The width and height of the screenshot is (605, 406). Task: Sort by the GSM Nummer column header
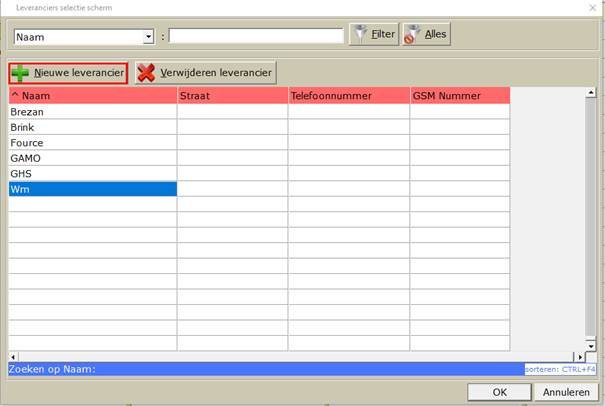point(460,96)
